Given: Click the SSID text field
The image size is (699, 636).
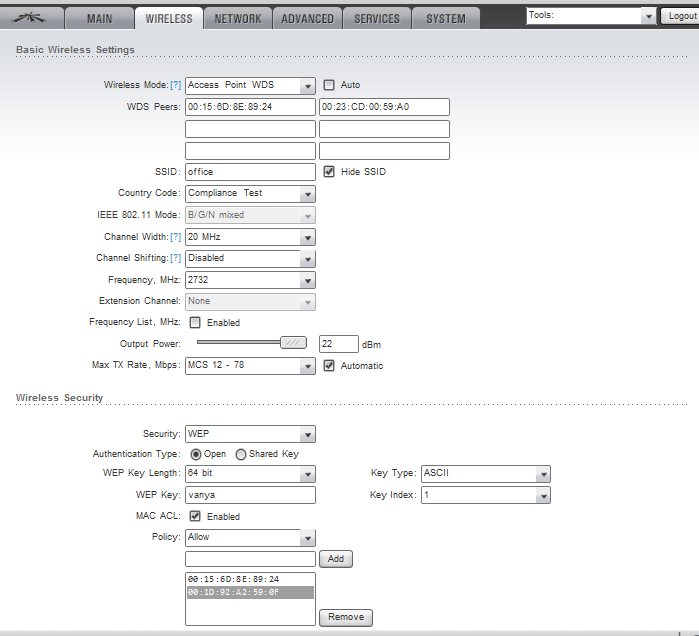Looking at the screenshot, I should pos(250,172).
